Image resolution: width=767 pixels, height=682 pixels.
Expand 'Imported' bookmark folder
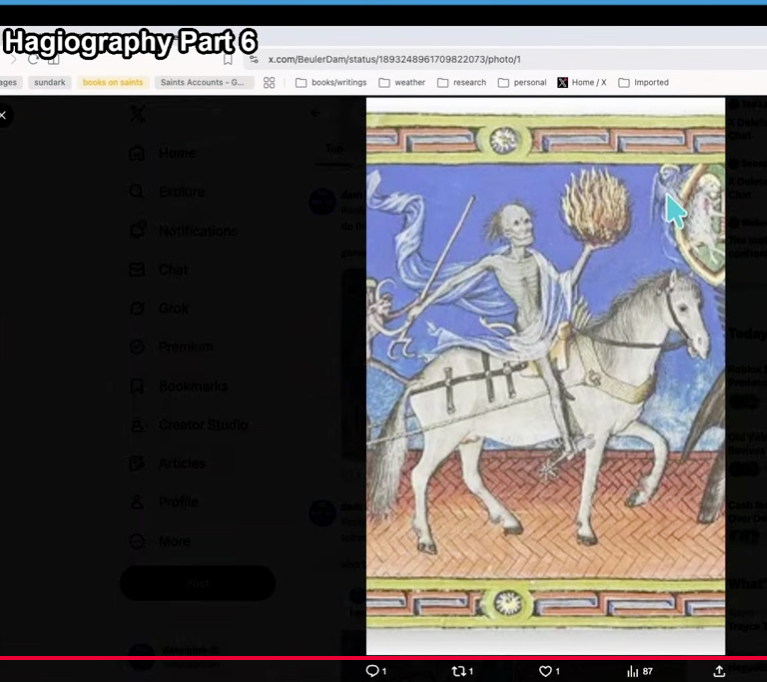click(x=644, y=82)
